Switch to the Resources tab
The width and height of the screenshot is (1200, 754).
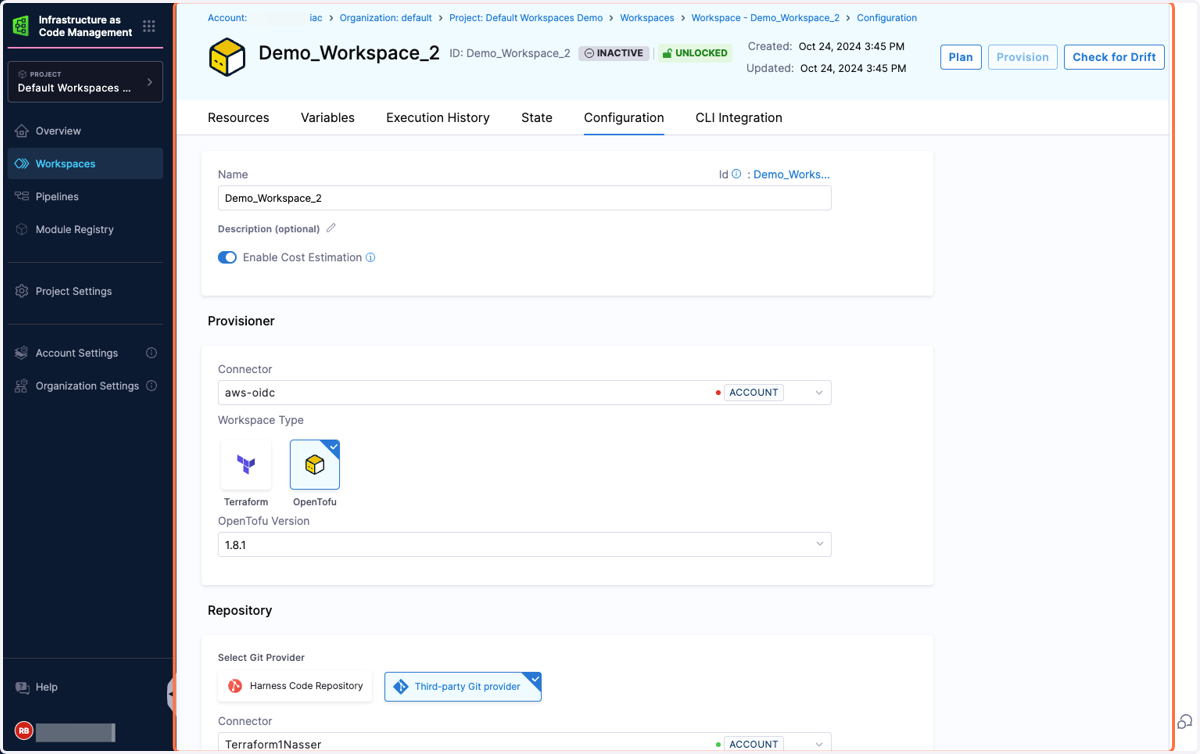pyautogui.click(x=238, y=118)
